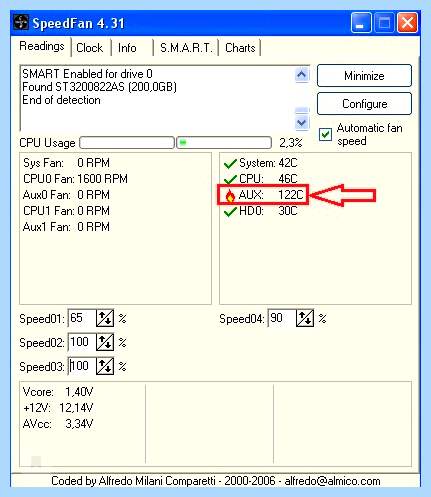The height and width of the screenshot is (497, 431).
Task: Click the 'SMART Enabled for drive 0' log line
Action: 87,74
